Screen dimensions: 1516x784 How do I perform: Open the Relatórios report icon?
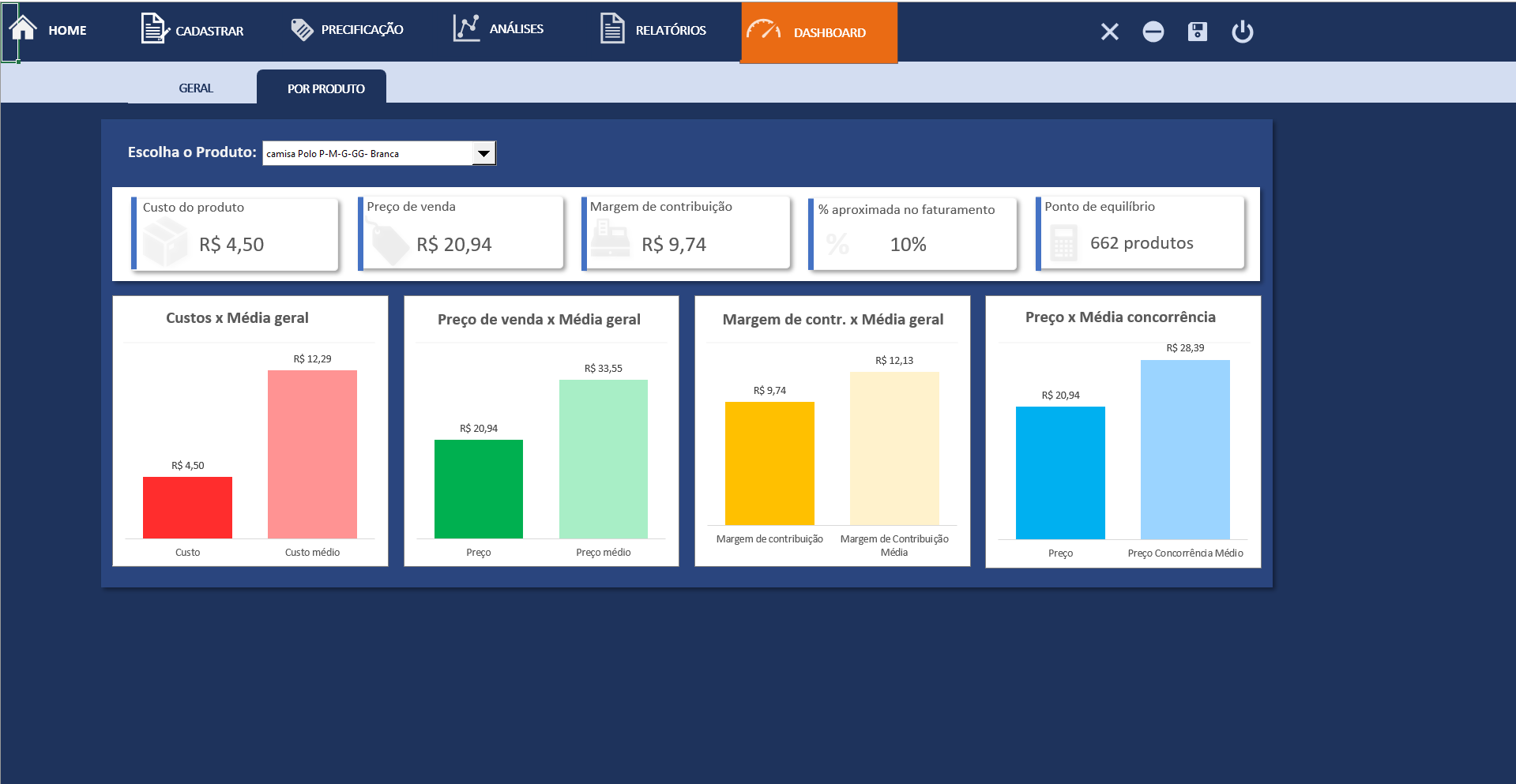(x=612, y=29)
